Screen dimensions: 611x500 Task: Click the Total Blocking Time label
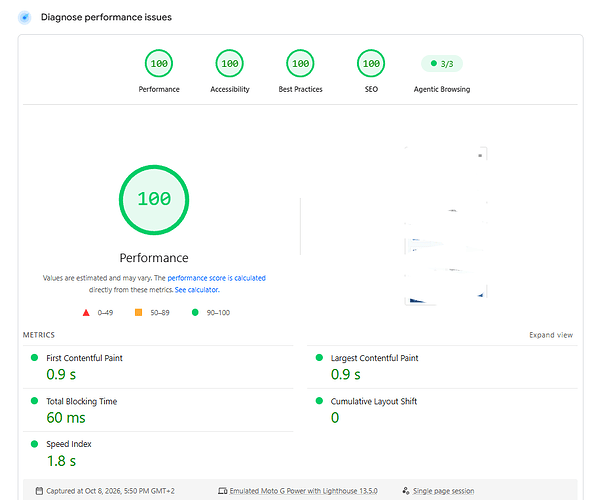[x=81, y=401]
